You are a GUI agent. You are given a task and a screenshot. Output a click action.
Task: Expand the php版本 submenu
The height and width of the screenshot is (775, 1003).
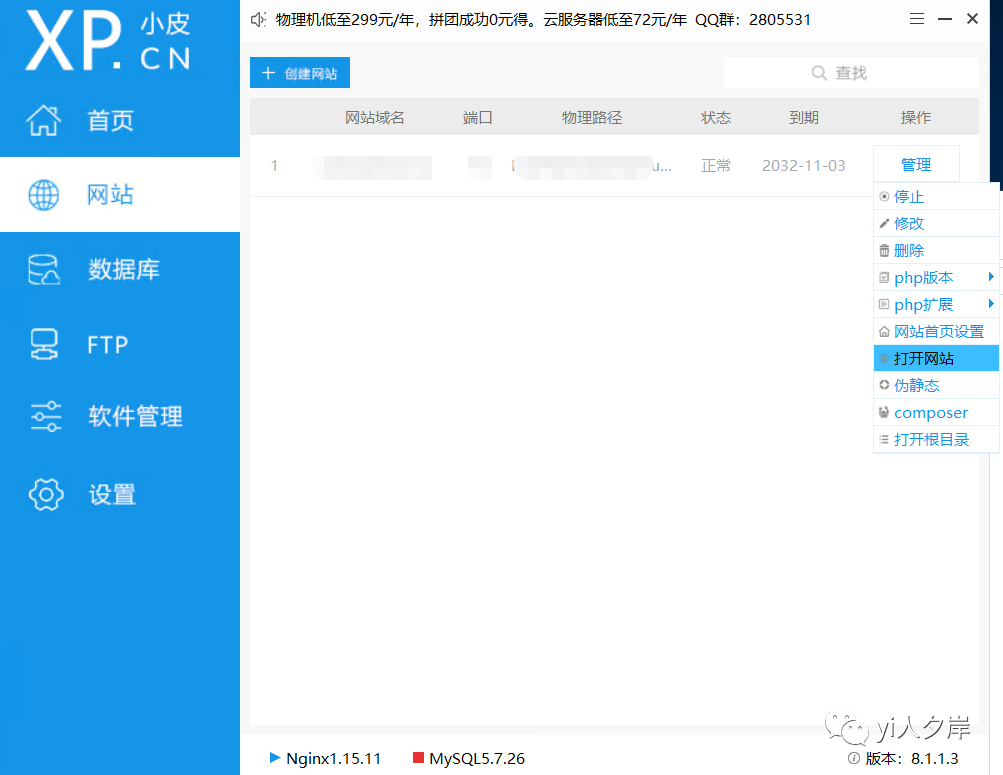coord(936,278)
